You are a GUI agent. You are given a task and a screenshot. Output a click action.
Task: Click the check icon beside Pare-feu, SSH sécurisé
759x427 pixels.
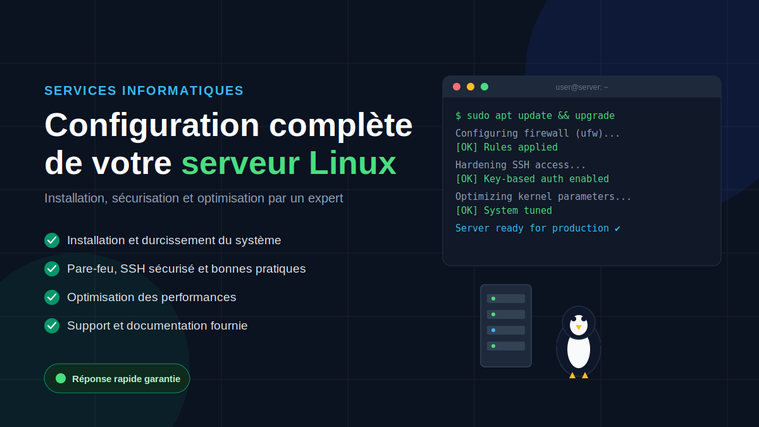tap(52, 269)
